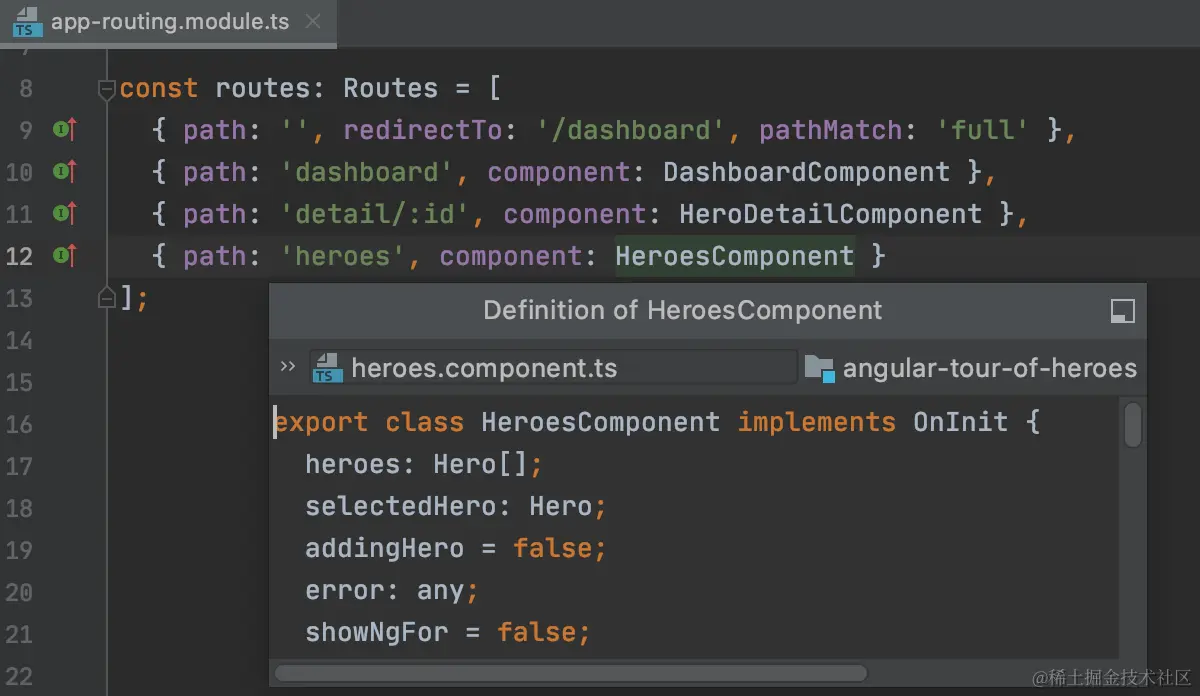The height and width of the screenshot is (696, 1200).
Task: Click the angular-tour-of-heroes project label
Action: pyautogui.click(x=990, y=368)
